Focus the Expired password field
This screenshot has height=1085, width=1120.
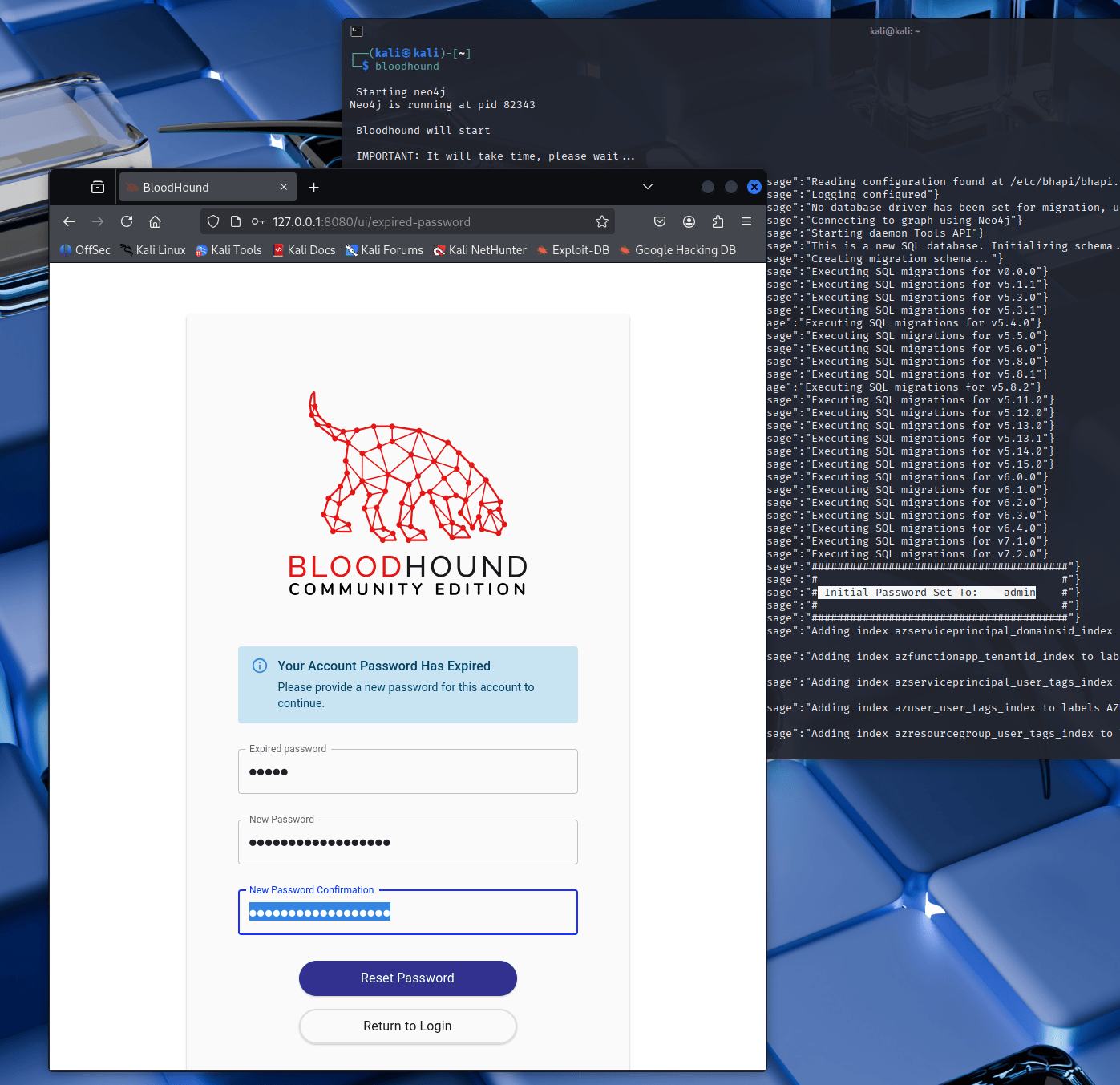click(x=407, y=772)
